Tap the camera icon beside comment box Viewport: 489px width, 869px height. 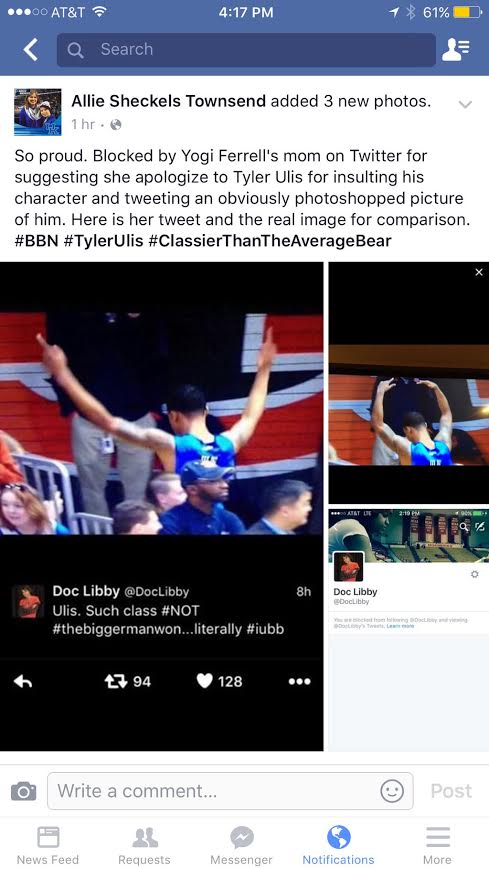[23, 791]
